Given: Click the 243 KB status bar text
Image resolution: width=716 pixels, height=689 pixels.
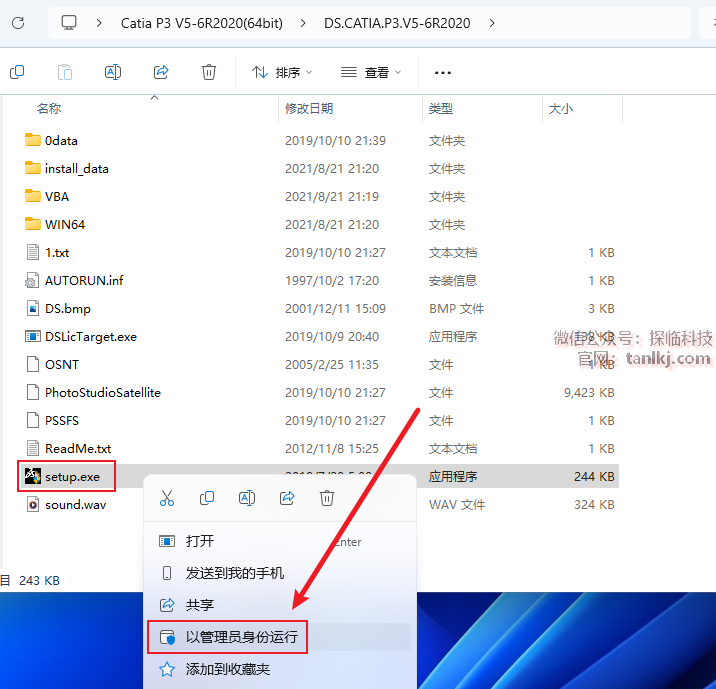Looking at the screenshot, I should (x=39, y=580).
